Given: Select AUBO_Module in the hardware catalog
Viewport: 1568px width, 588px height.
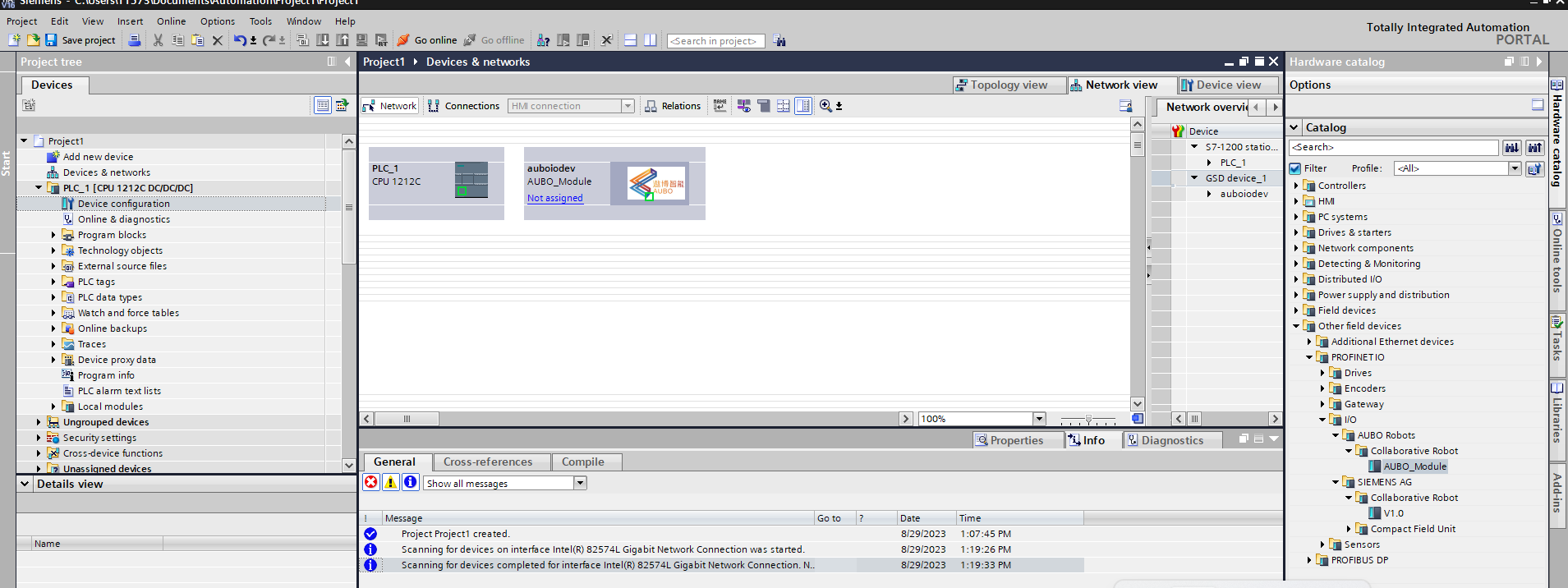Looking at the screenshot, I should point(1414,466).
